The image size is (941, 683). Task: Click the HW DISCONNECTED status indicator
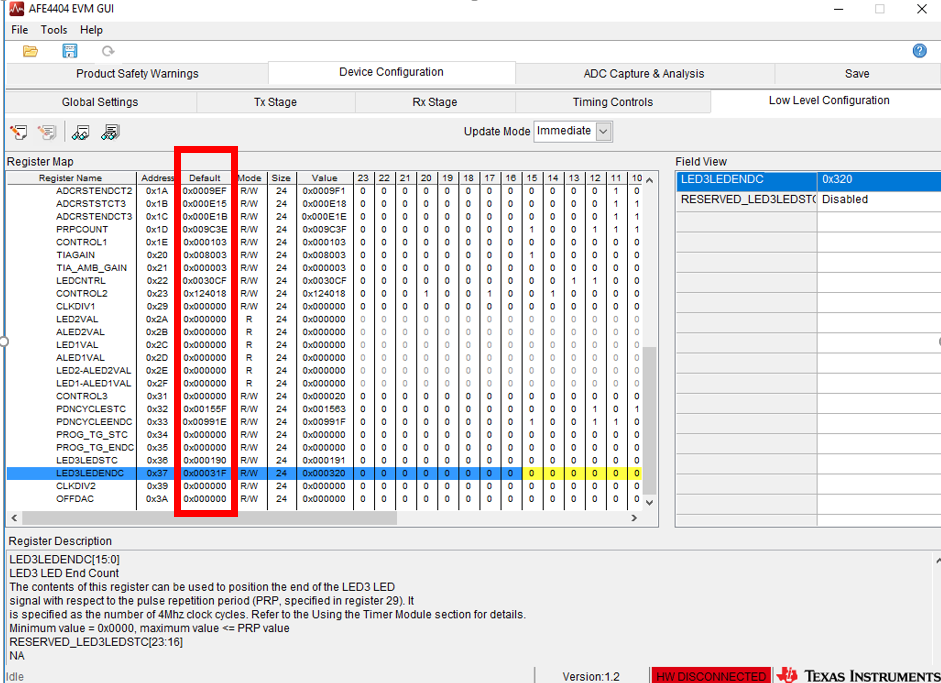pyautogui.click(x=711, y=676)
